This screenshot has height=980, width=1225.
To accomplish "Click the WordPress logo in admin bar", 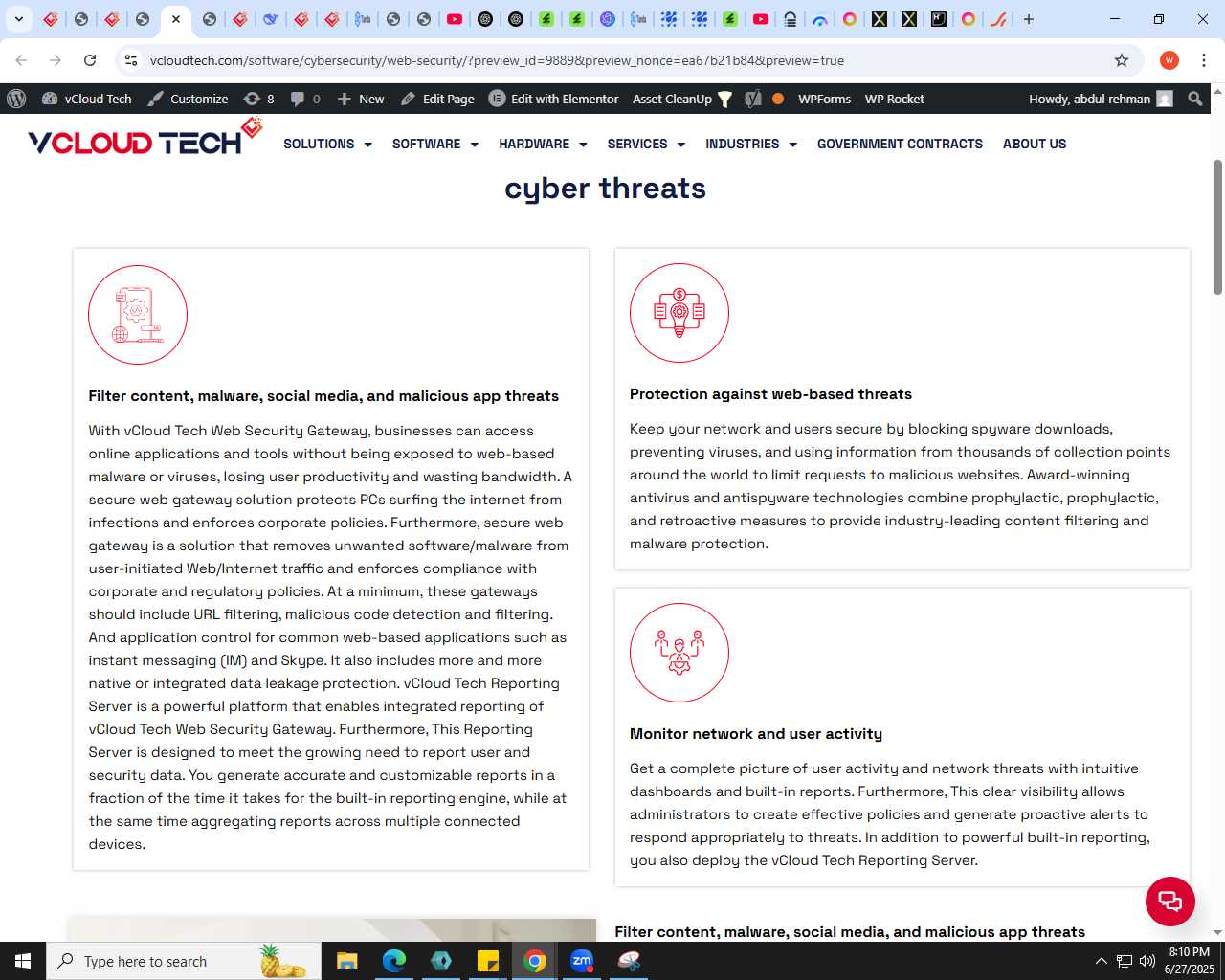I will pyautogui.click(x=16, y=99).
